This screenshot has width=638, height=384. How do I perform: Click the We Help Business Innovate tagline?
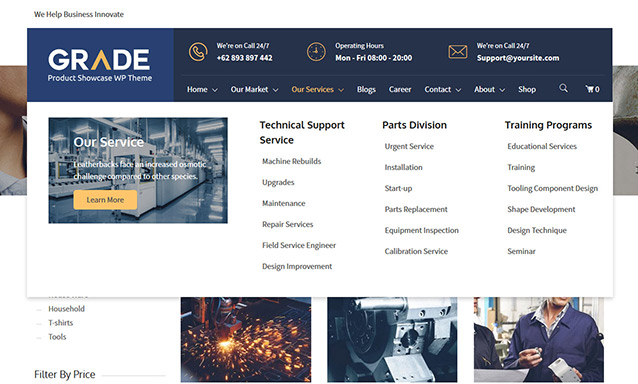click(79, 14)
